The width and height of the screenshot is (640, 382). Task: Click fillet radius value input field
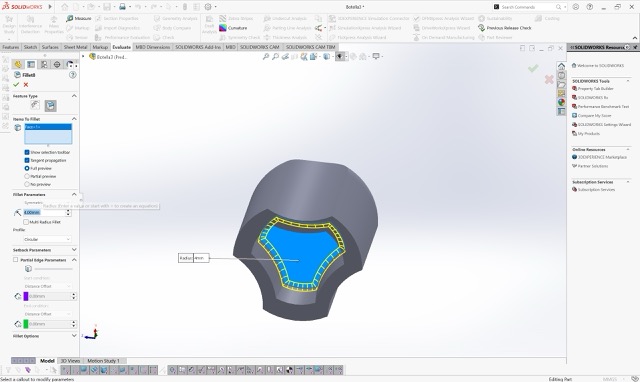coord(44,213)
